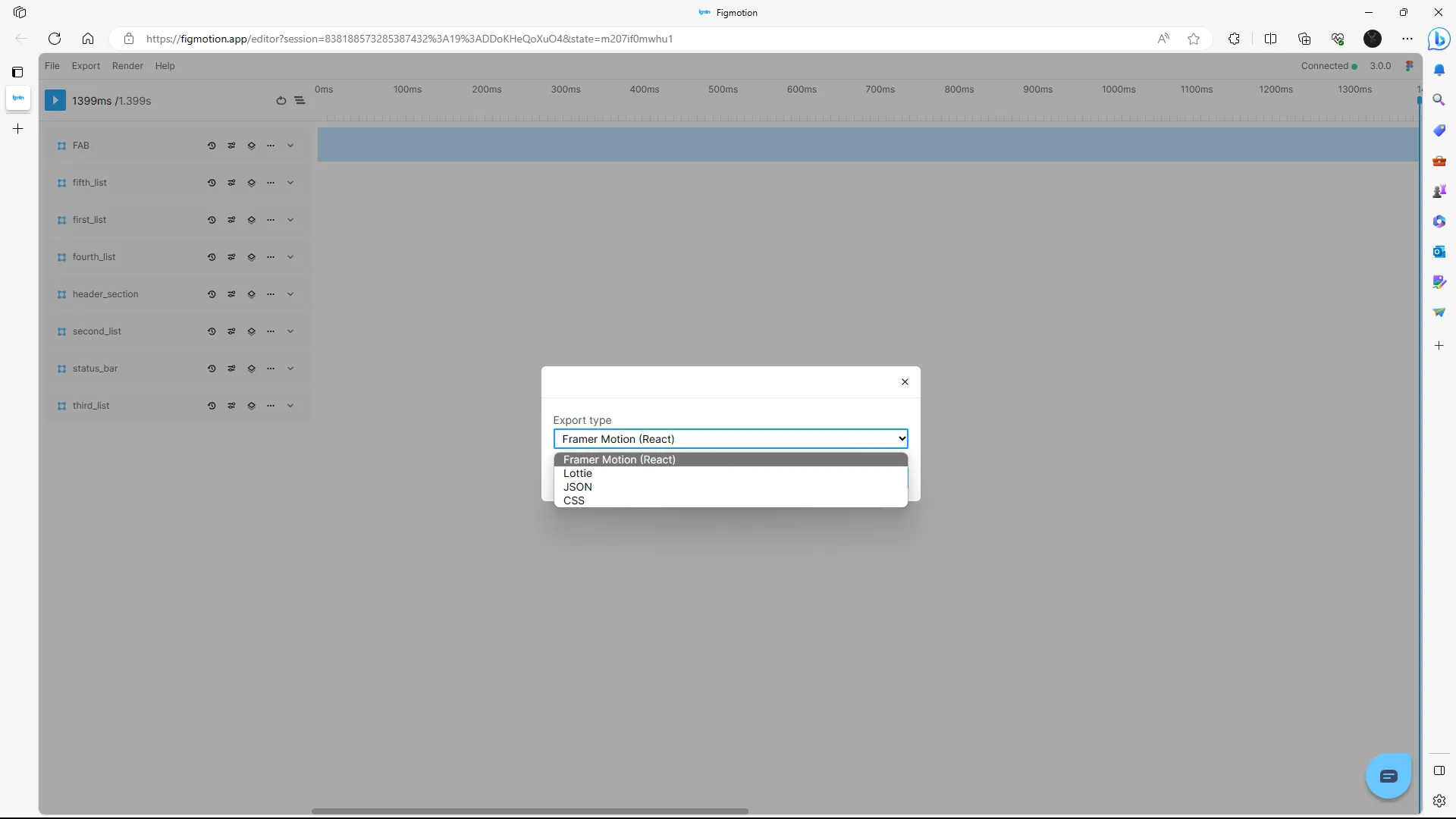The width and height of the screenshot is (1456, 819).
Task: Choose the CSS export option
Action: [x=574, y=500]
